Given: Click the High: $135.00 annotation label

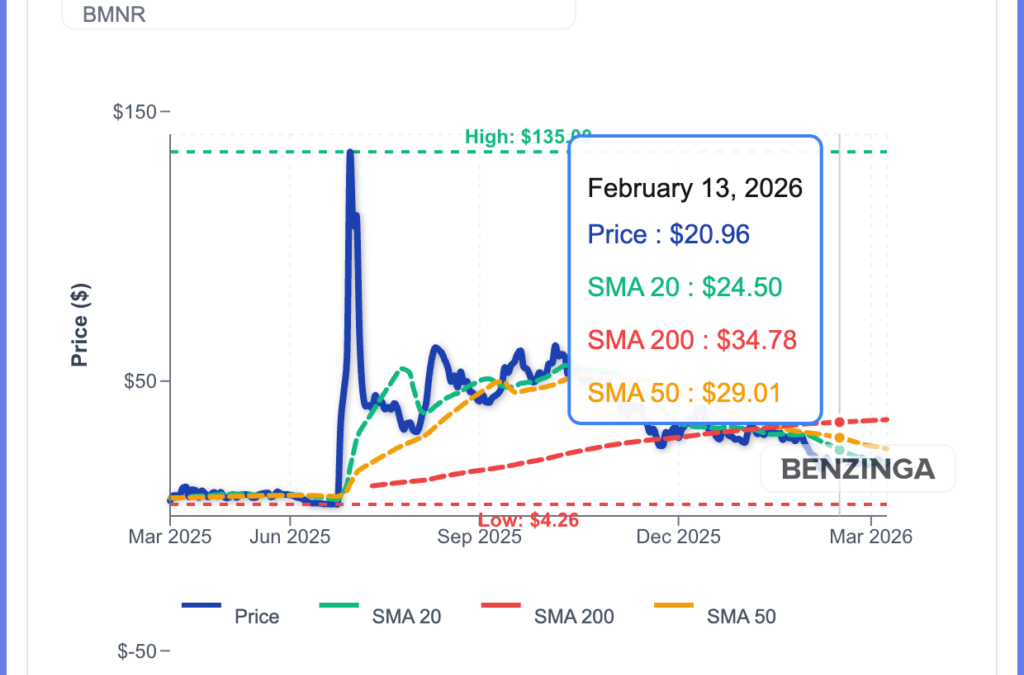Looking at the screenshot, I should coord(528,137).
